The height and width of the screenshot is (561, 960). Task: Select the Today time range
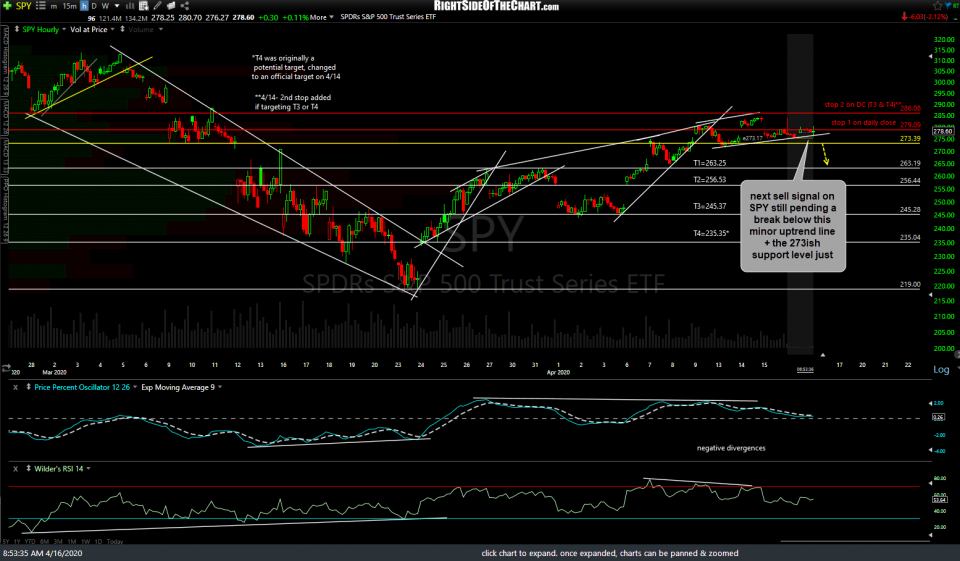114,541
